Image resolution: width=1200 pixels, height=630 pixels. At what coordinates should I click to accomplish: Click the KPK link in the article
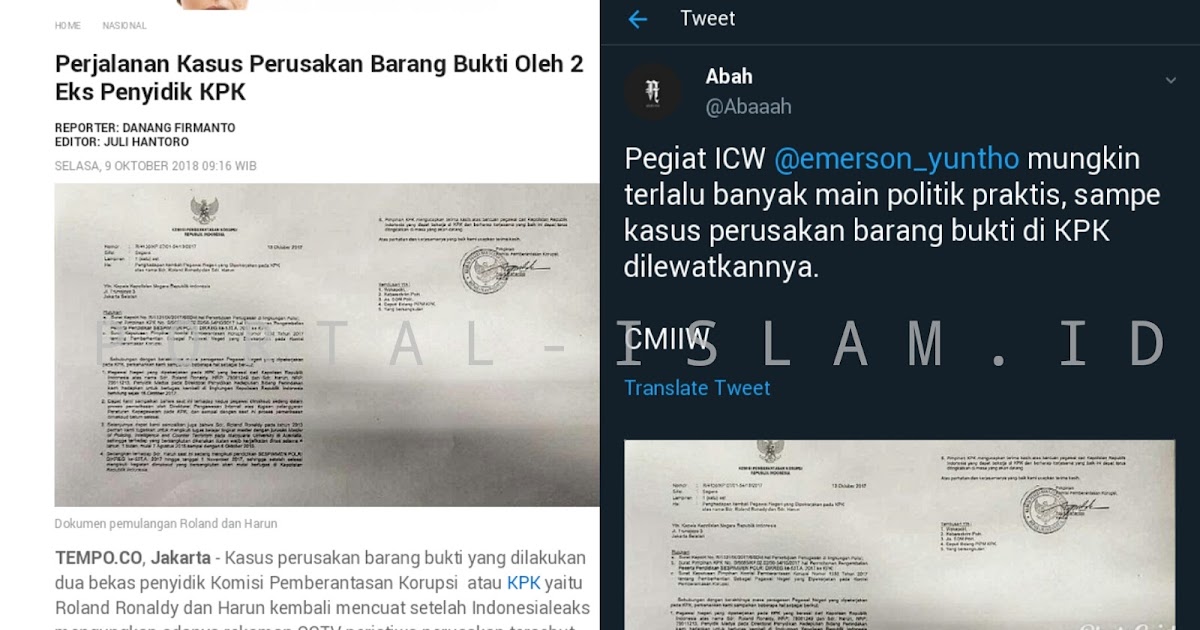pyautogui.click(x=523, y=583)
